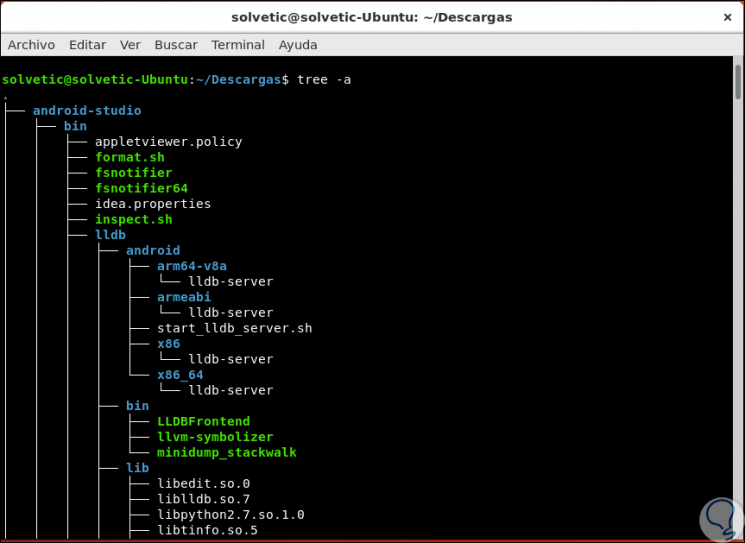Click llvm-symbolizer in the tree
Viewport: 745px width, 543px height.
(x=215, y=437)
